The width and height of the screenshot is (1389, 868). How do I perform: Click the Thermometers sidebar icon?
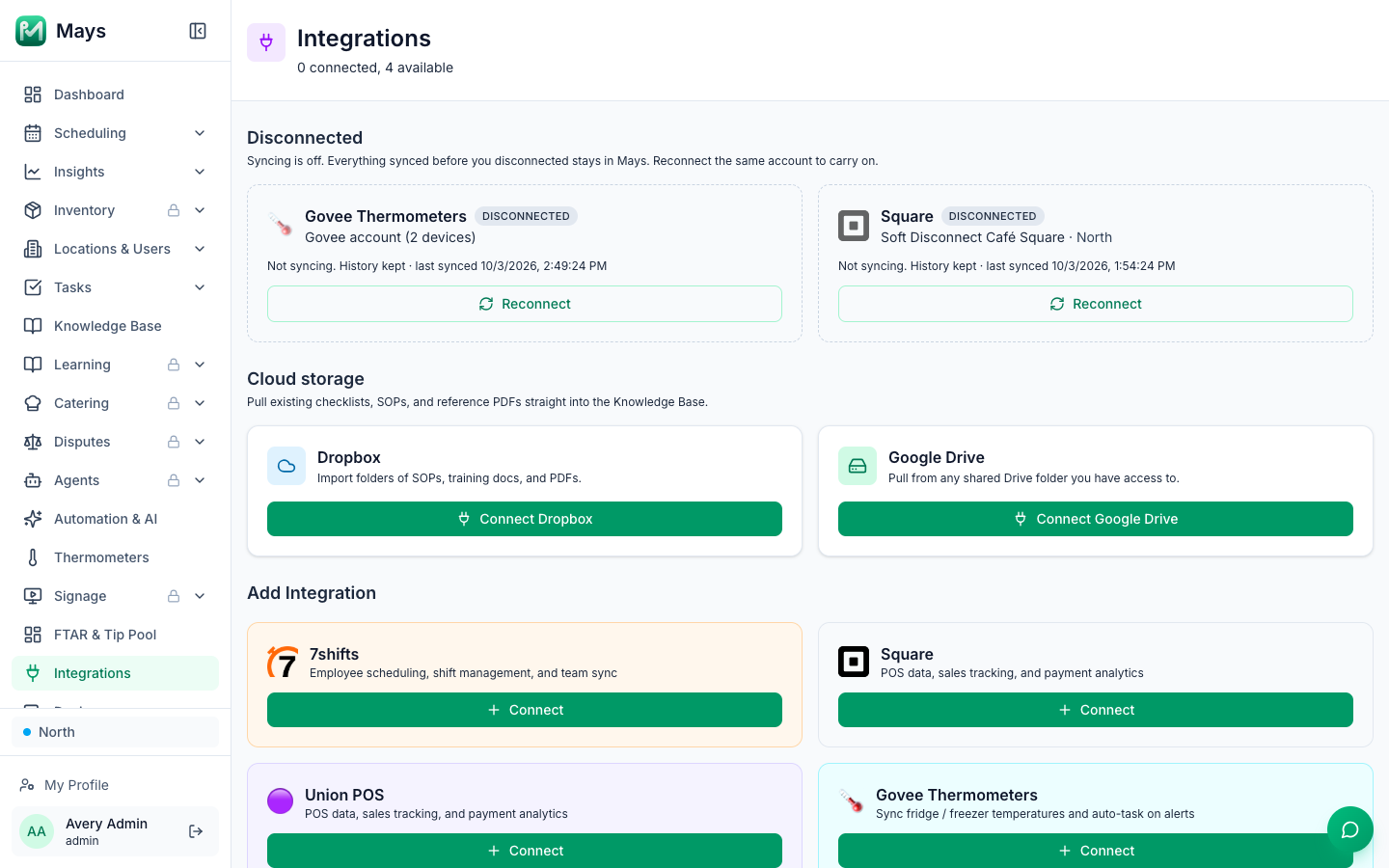[33, 557]
